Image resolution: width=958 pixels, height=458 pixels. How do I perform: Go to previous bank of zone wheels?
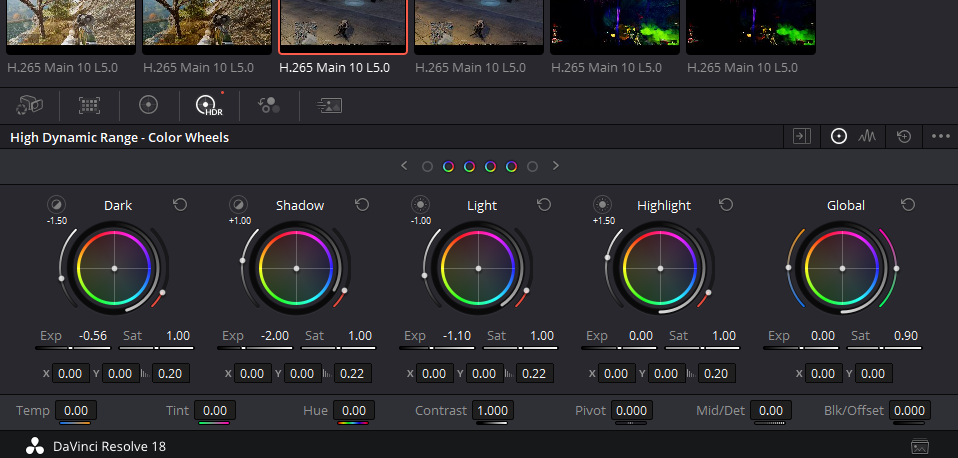click(x=404, y=165)
